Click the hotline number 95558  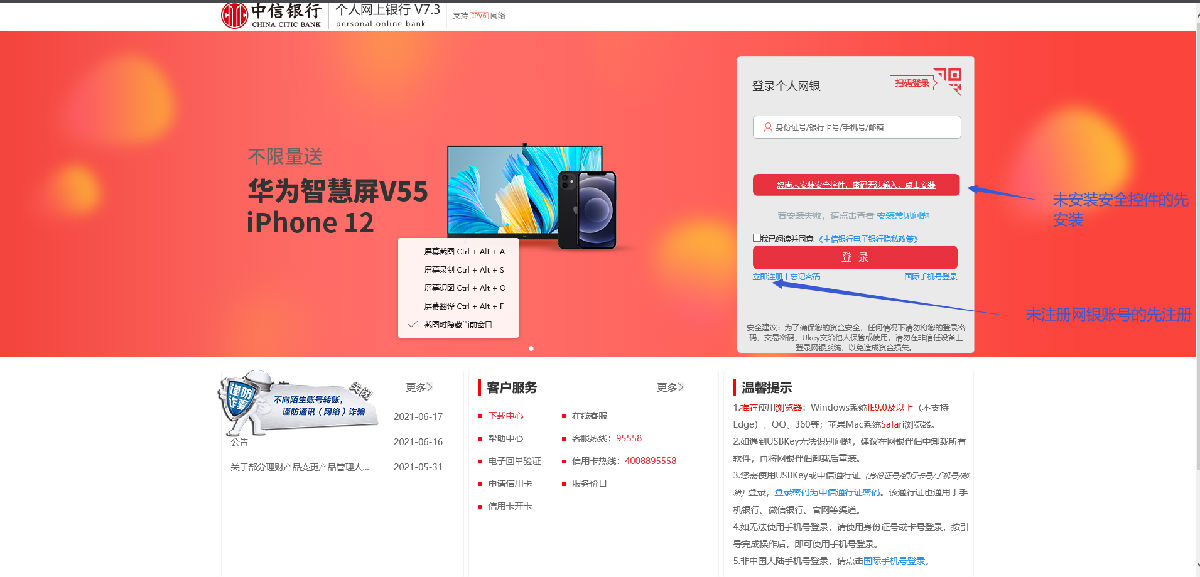(x=629, y=438)
